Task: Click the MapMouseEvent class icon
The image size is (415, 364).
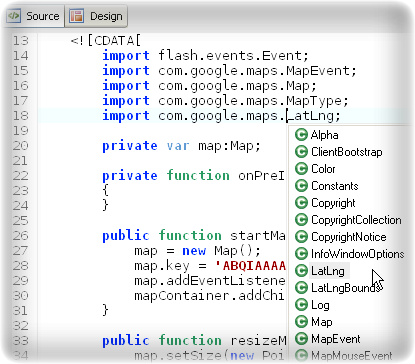Action: pos(301,355)
